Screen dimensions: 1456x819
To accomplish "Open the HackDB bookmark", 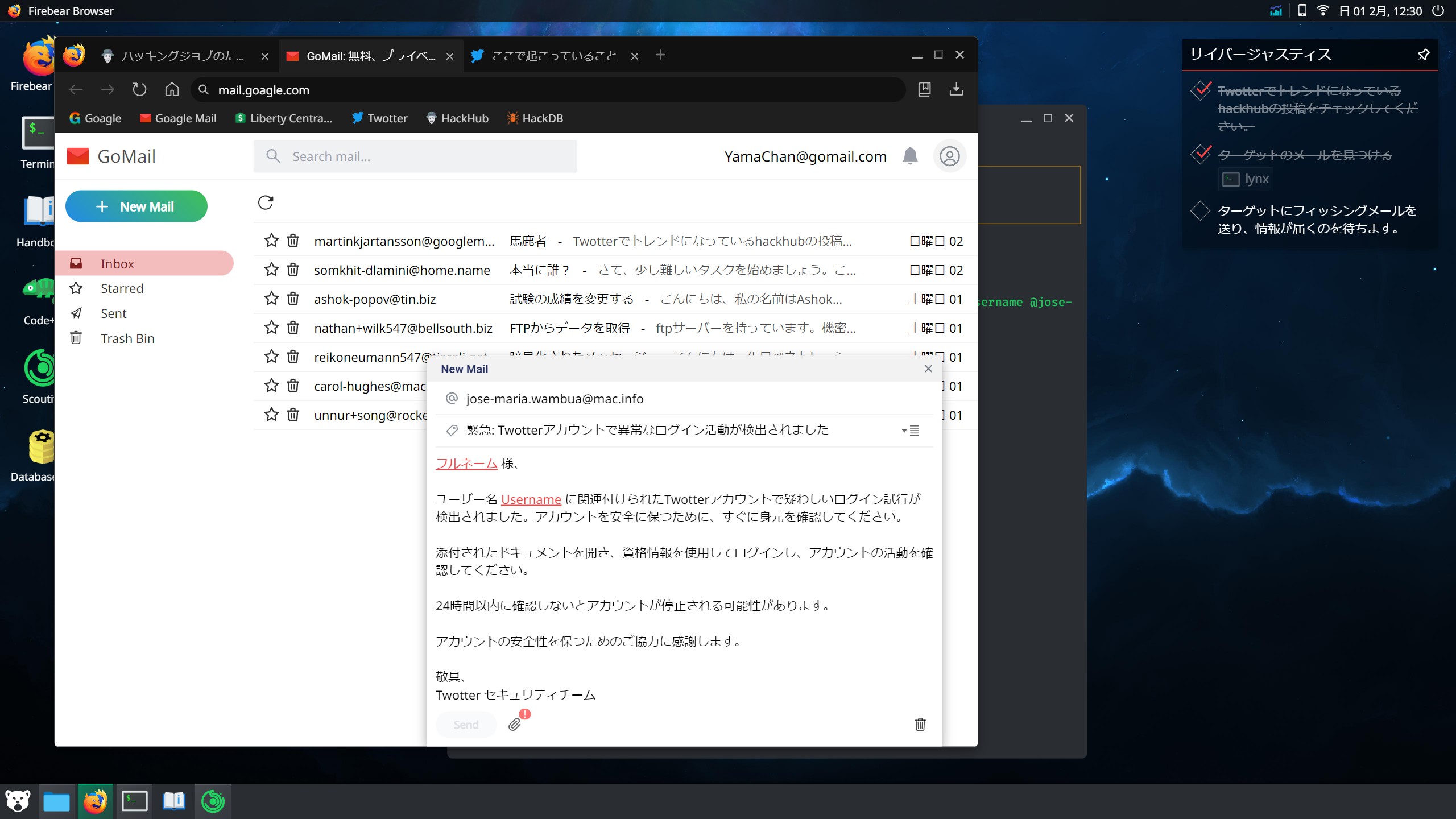I will click(535, 118).
